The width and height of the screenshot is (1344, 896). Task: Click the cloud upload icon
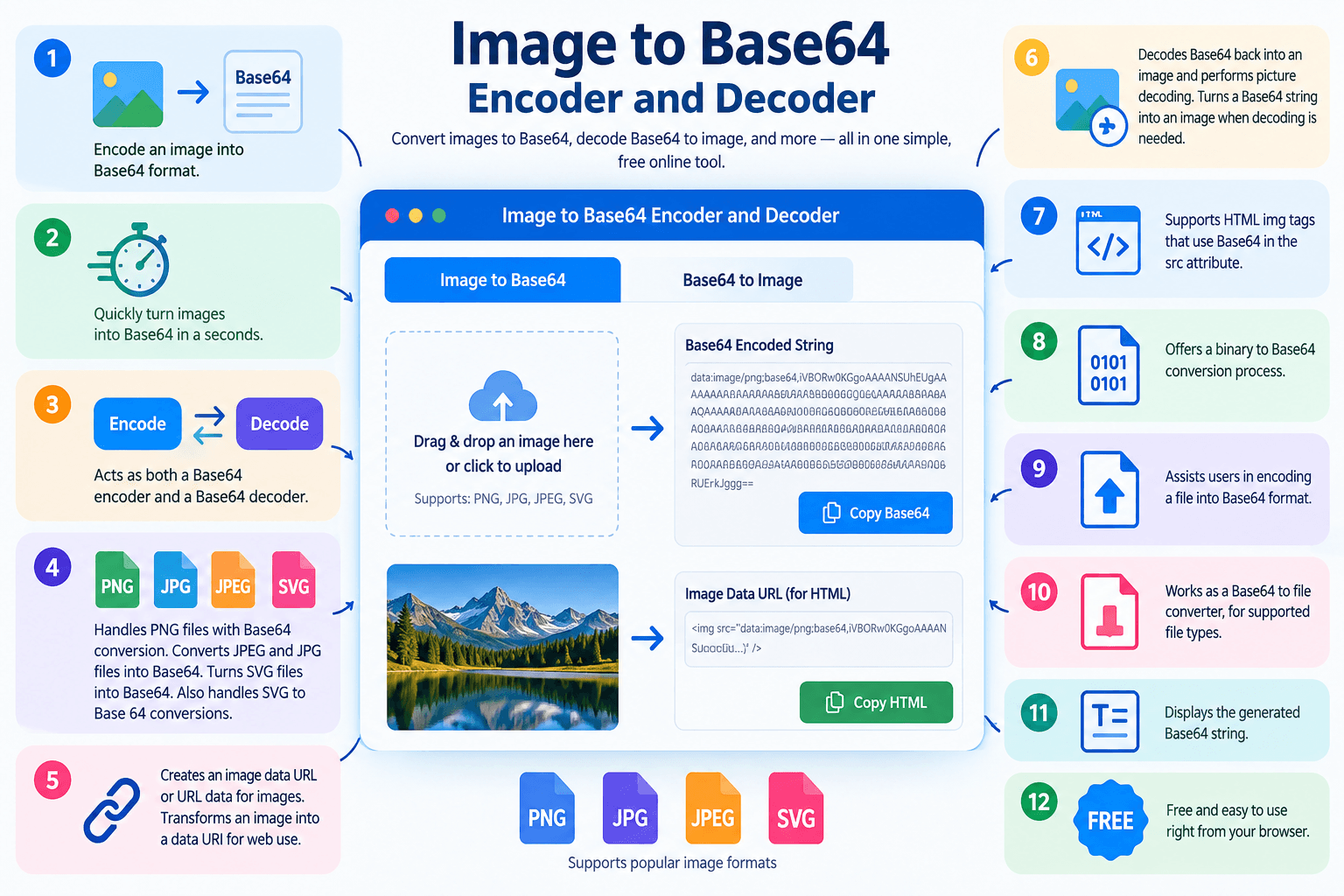[x=503, y=396]
